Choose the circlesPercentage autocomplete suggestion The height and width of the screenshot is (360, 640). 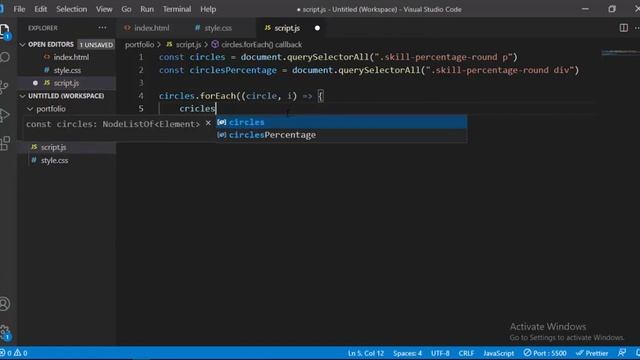(341, 135)
